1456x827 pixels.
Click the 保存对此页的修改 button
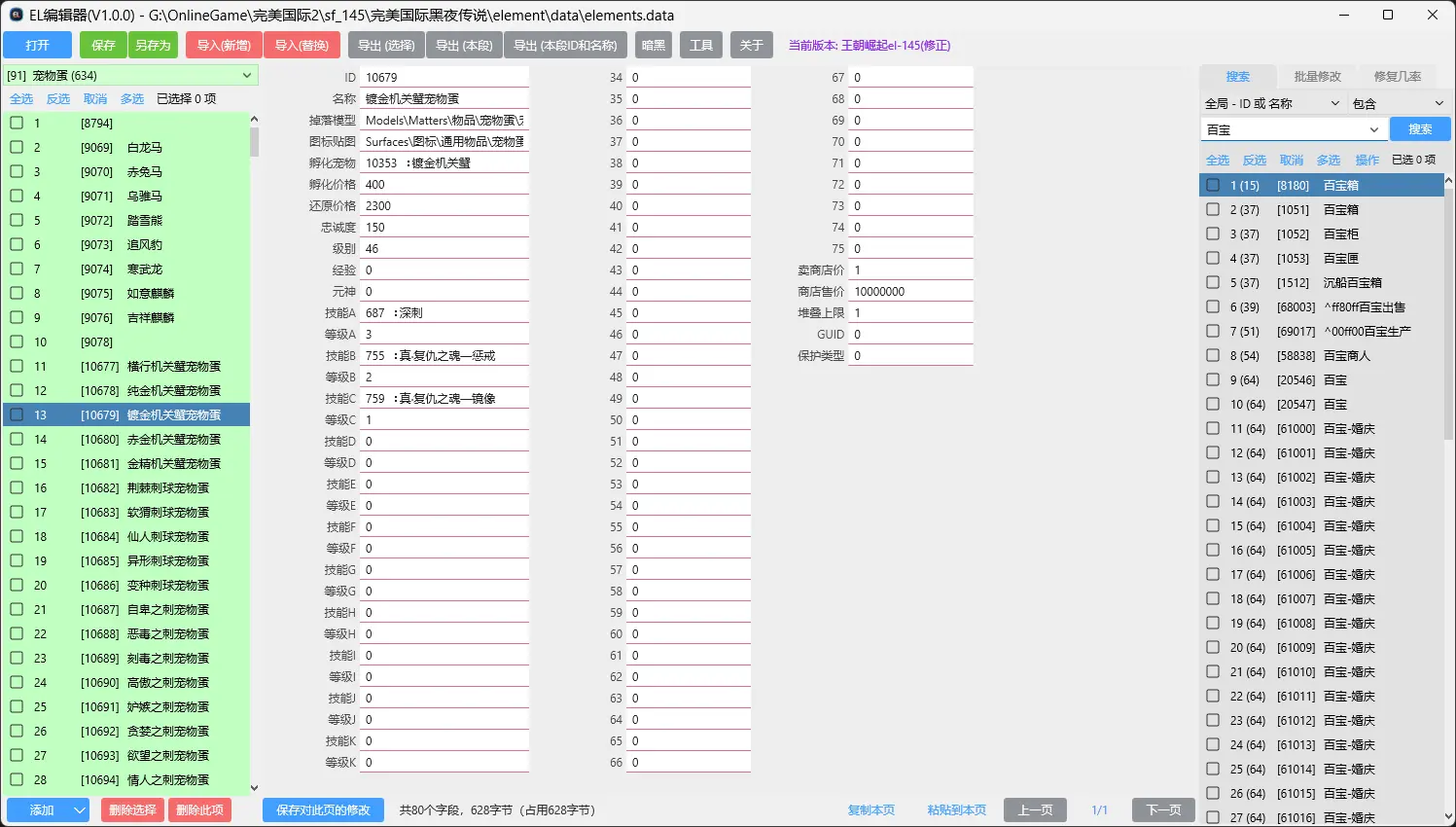pyautogui.click(x=323, y=809)
